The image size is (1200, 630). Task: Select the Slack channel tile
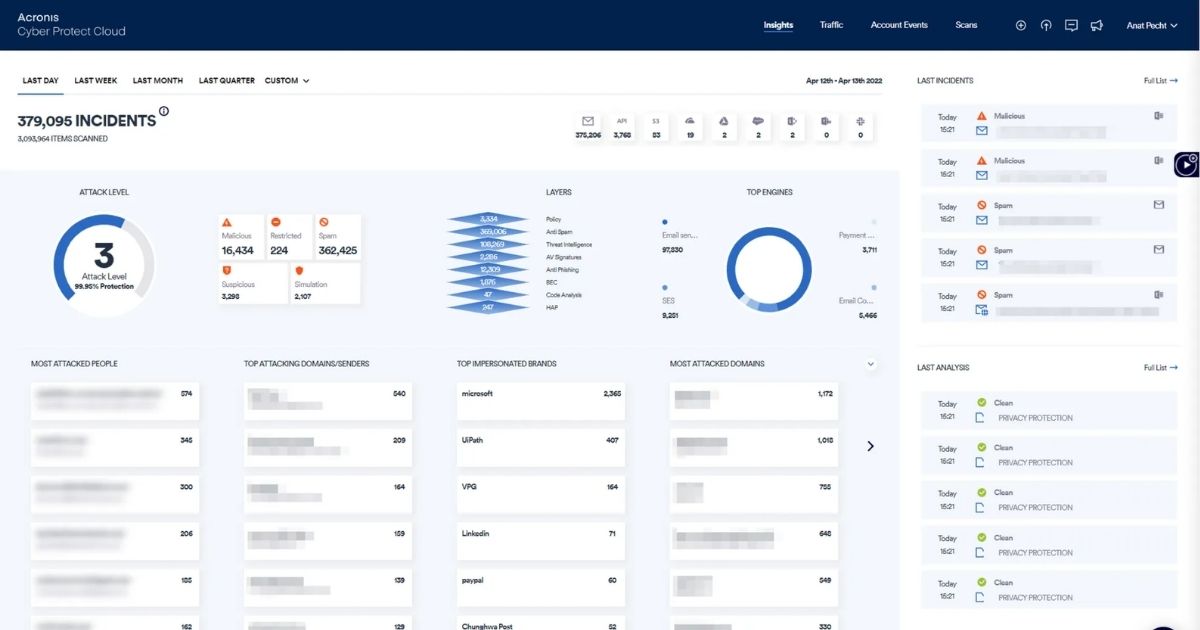860,127
